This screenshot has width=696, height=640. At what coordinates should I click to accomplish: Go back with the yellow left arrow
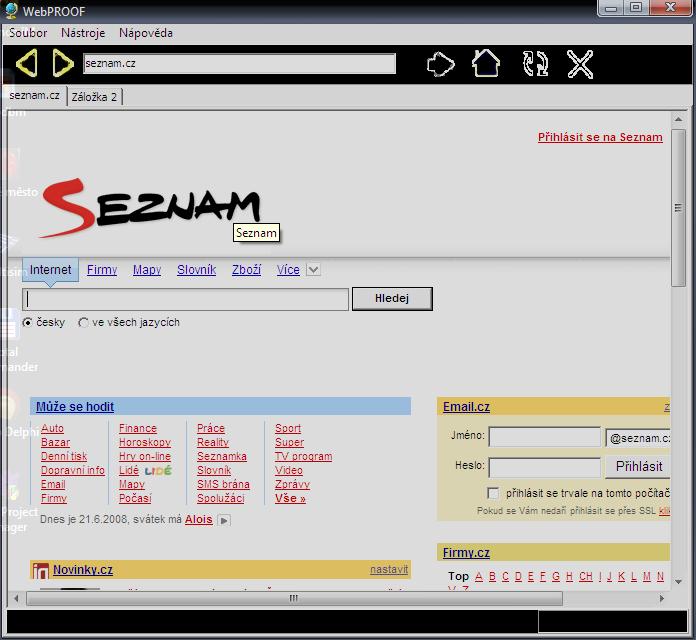click(27, 63)
